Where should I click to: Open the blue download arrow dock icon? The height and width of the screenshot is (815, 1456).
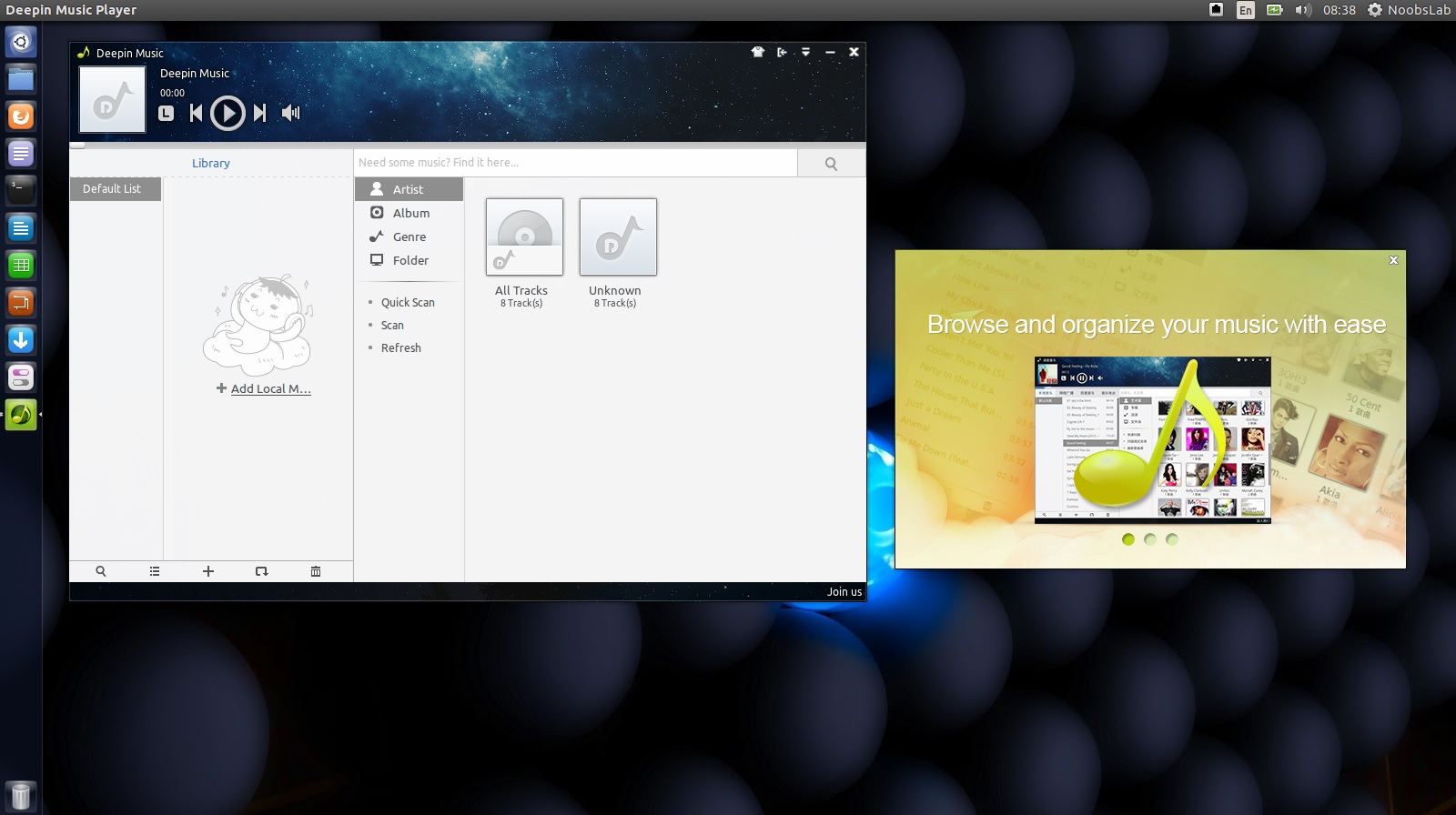pos(21,340)
